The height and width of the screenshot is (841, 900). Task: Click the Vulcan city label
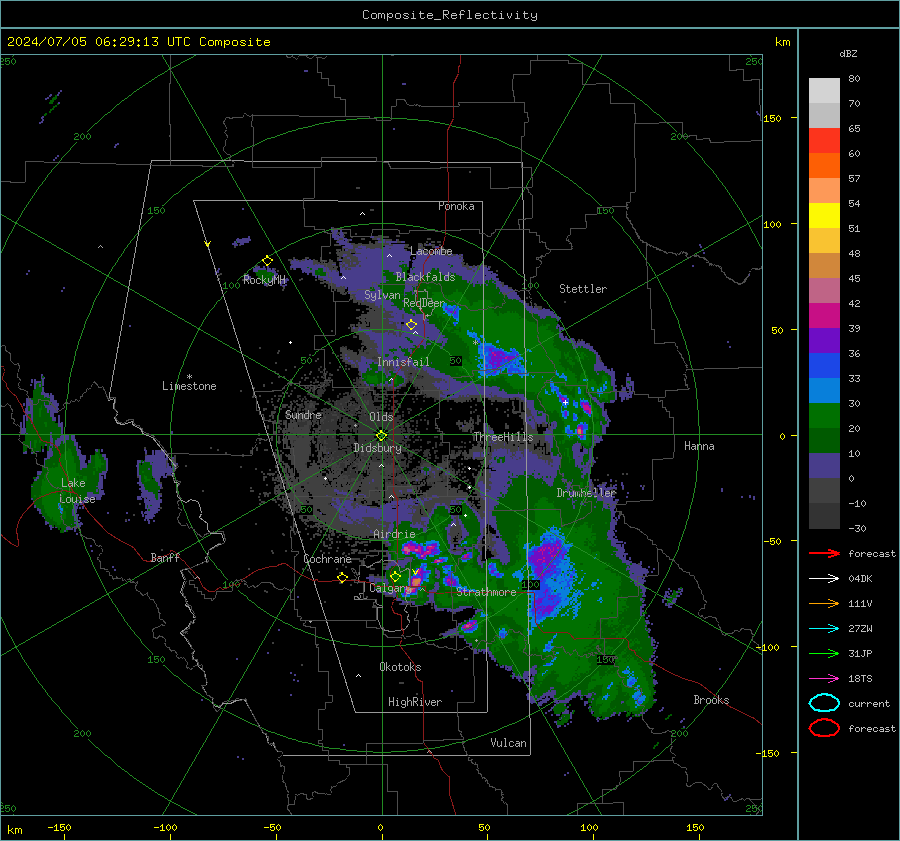click(509, 743)
